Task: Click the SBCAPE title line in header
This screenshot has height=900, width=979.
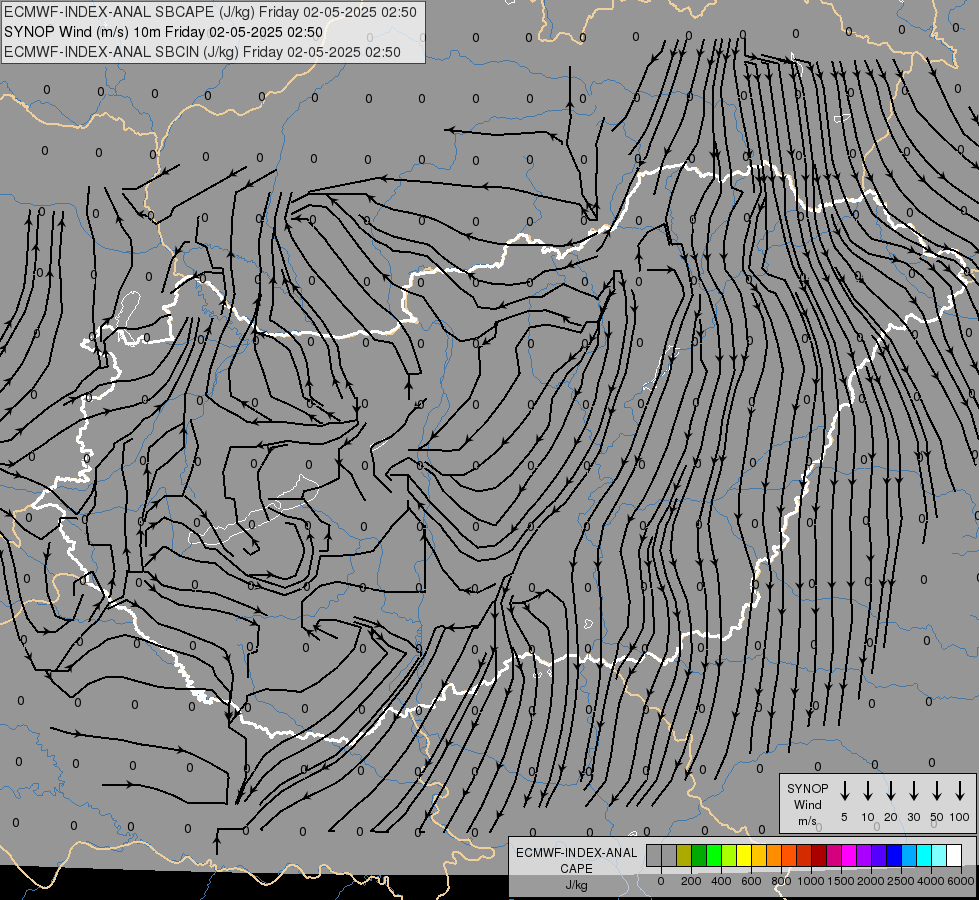Action: (x=210, y=12)
